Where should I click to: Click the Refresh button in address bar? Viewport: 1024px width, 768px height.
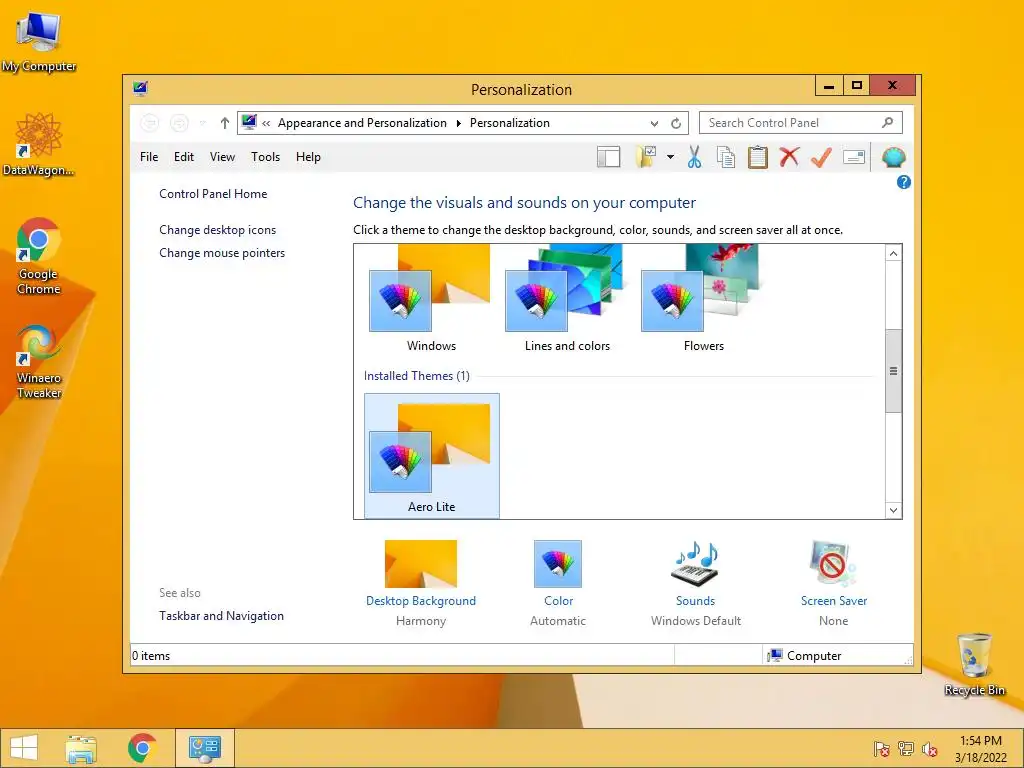676,123
